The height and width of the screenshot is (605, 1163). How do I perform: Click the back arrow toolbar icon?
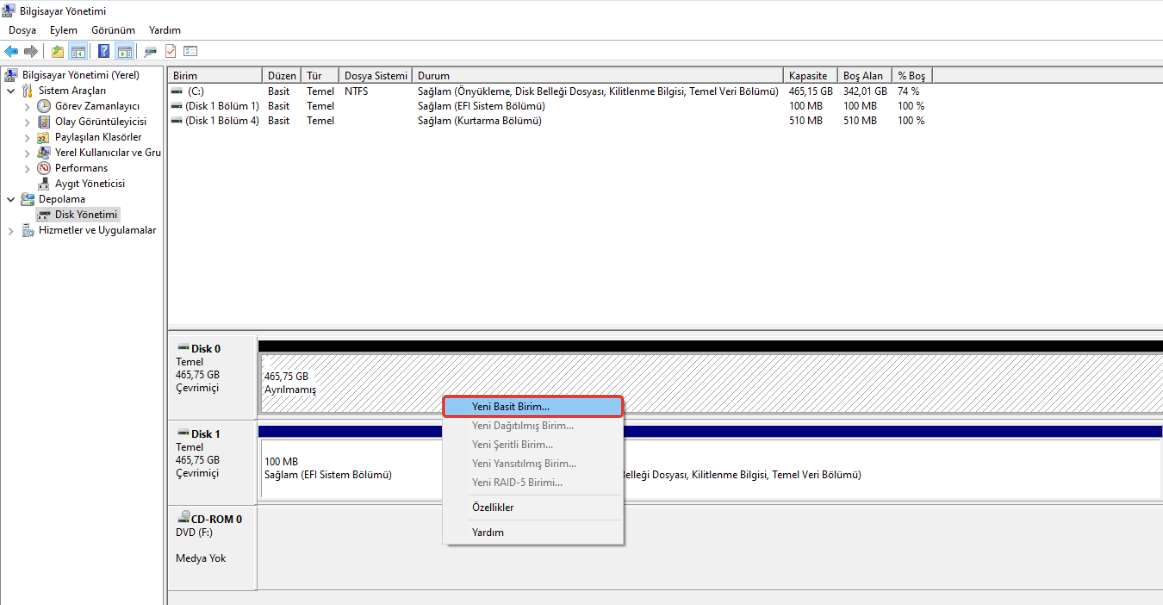tap(11, 51)
